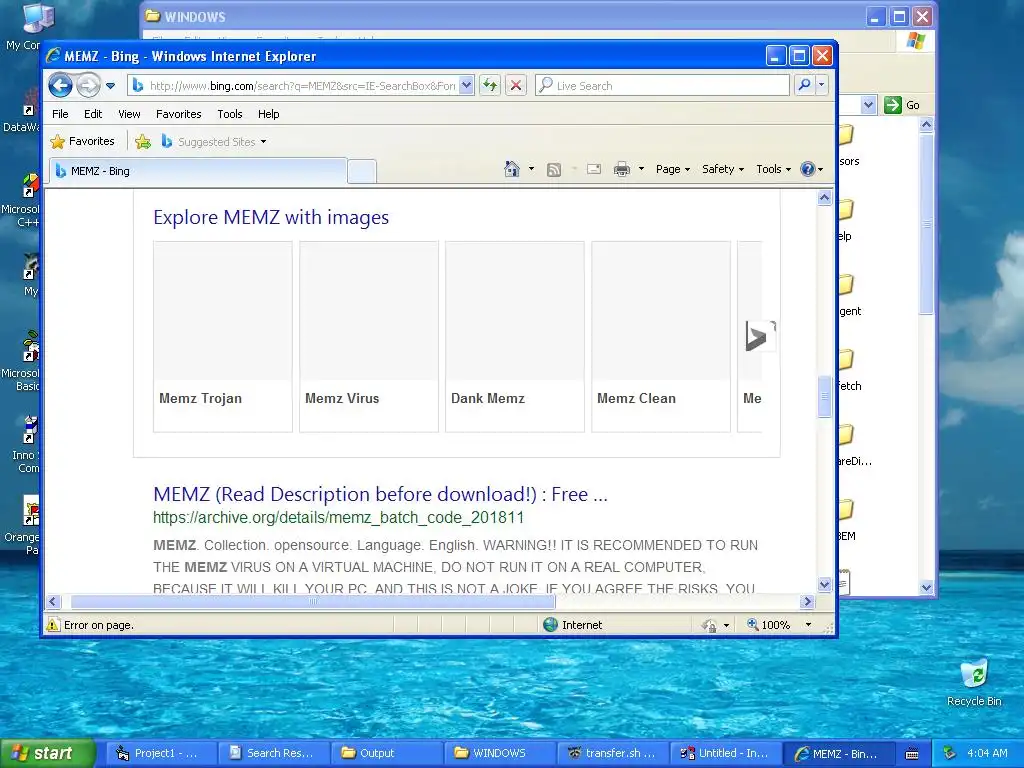The height and width of the screenshot is (768, 1024).
Task: Click the 100% zoom level button
Action: click(769, 625)
